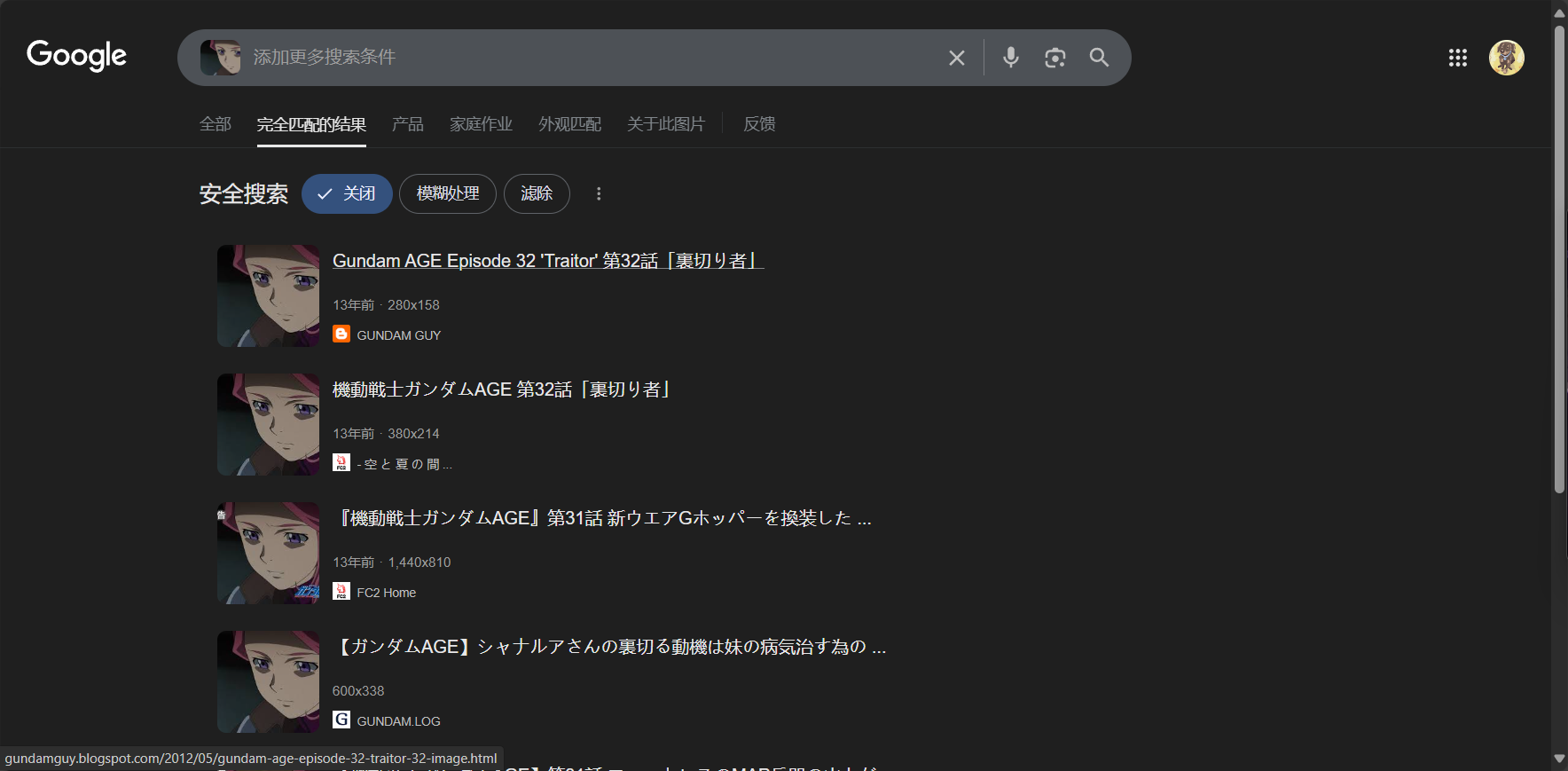Open the Gundam AGE Episode 32 'Traitor' result
Screen dimensions: 1568x771
click(x=548, y=261)
